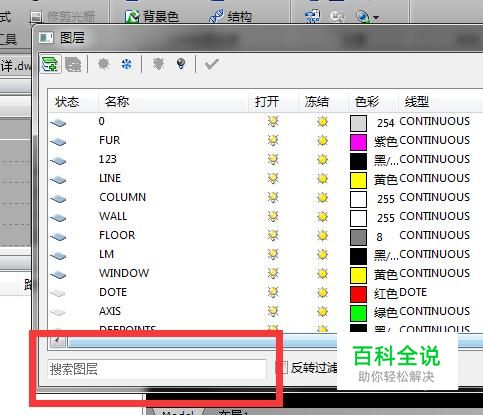Toggle on/off bulb for layer 0
483x415 pixels.
coord(273,121)
